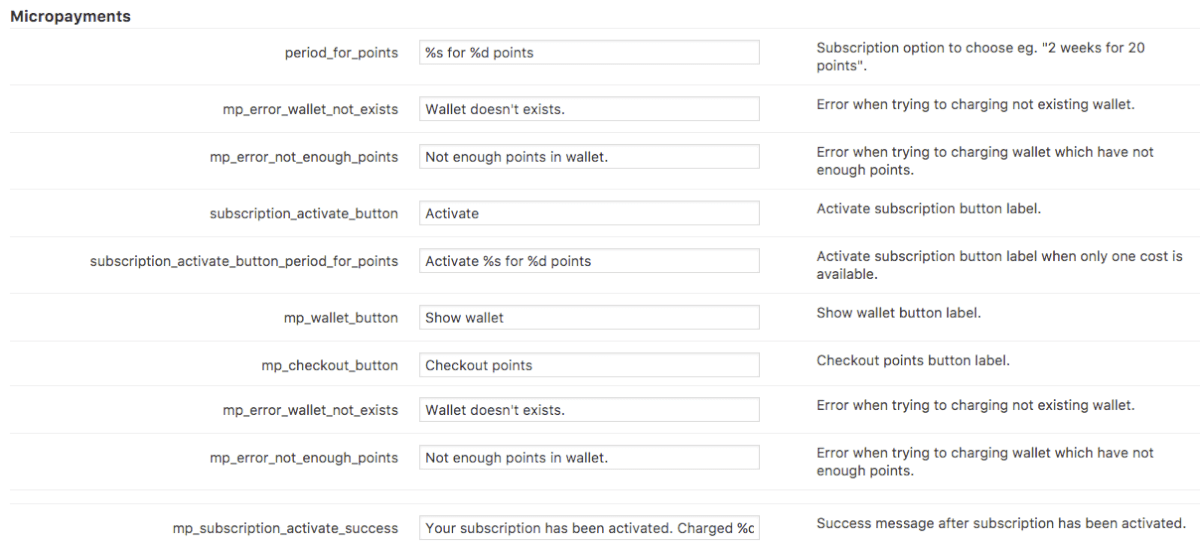Click the "Checkout points button label." description
The image size is (1200, 551).
click(912, 361)
